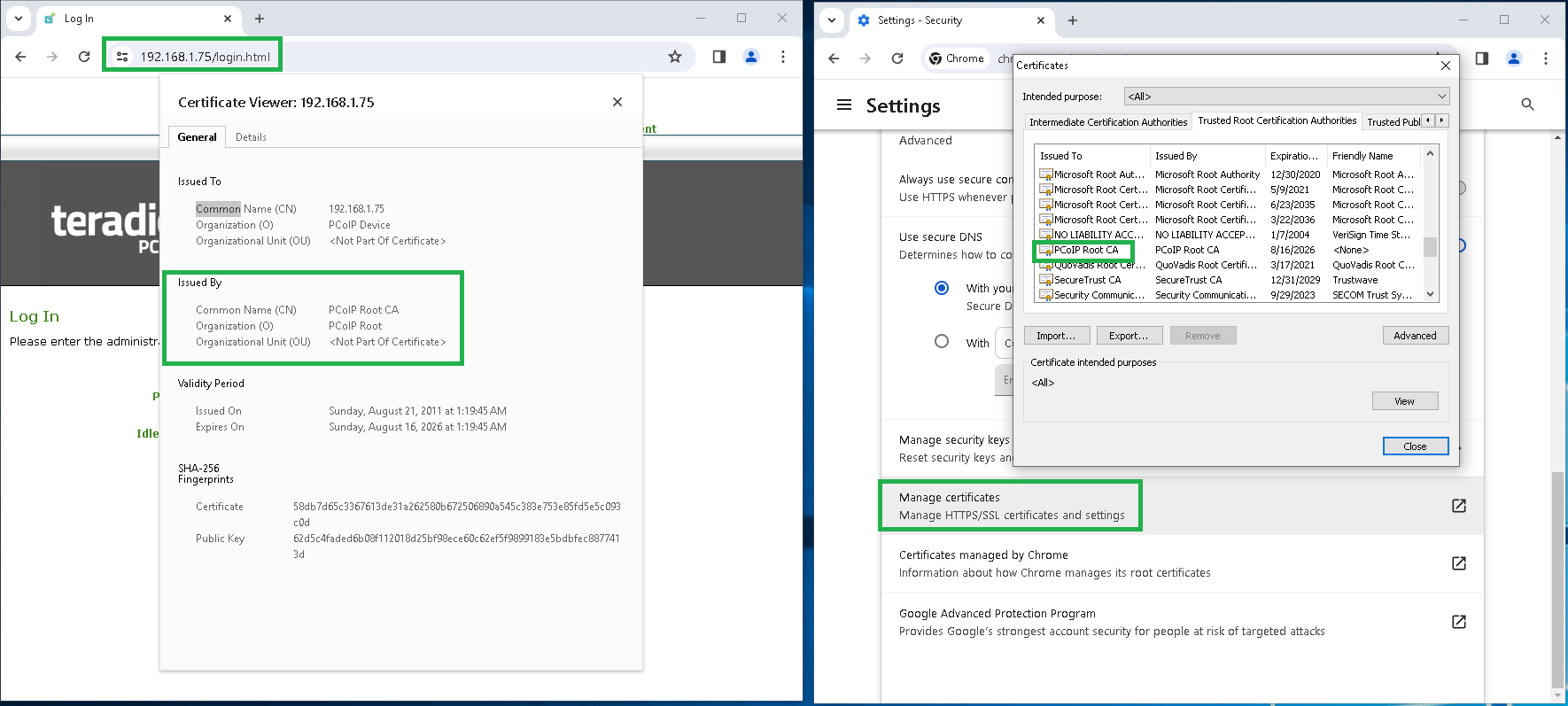Select Intermediate Certification Authorities tab

(x=1108, y=122)
